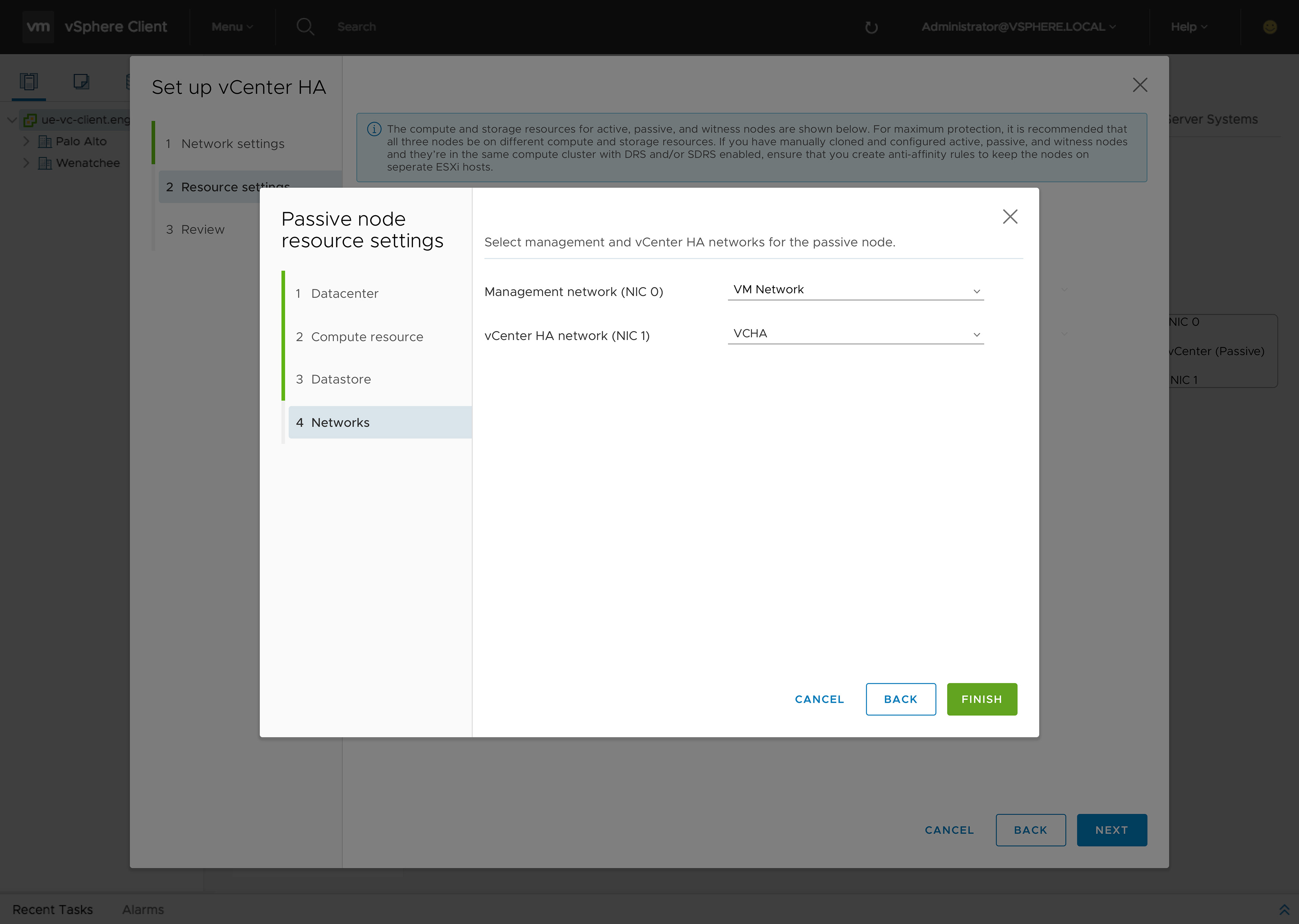Click the Search input field
Image resolution: width=1299 pixels, height=924 pixels.
pos(357,27)
